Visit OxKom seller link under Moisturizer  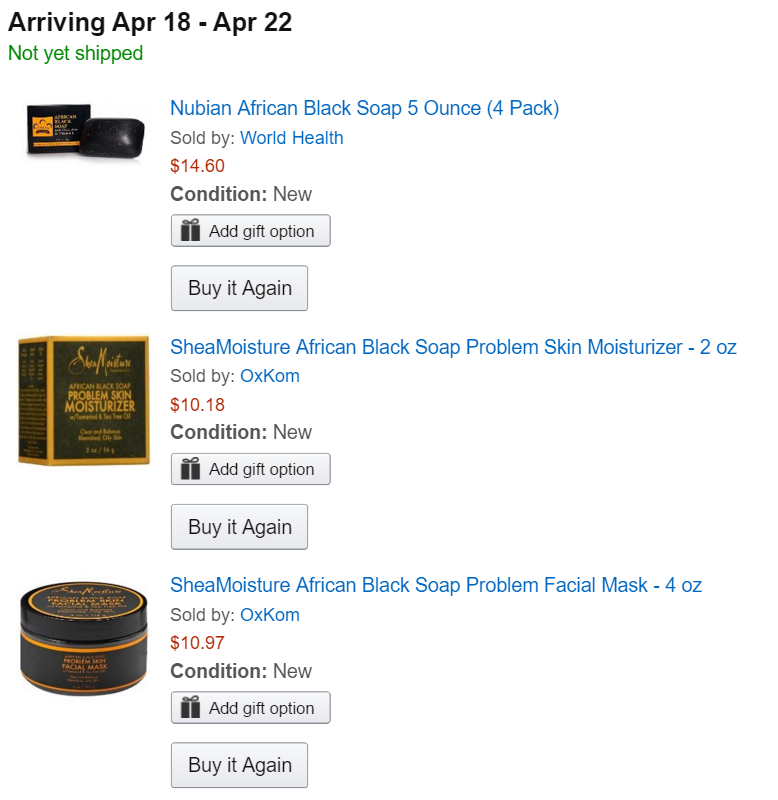pyautogui.click(x=269, y=376)
